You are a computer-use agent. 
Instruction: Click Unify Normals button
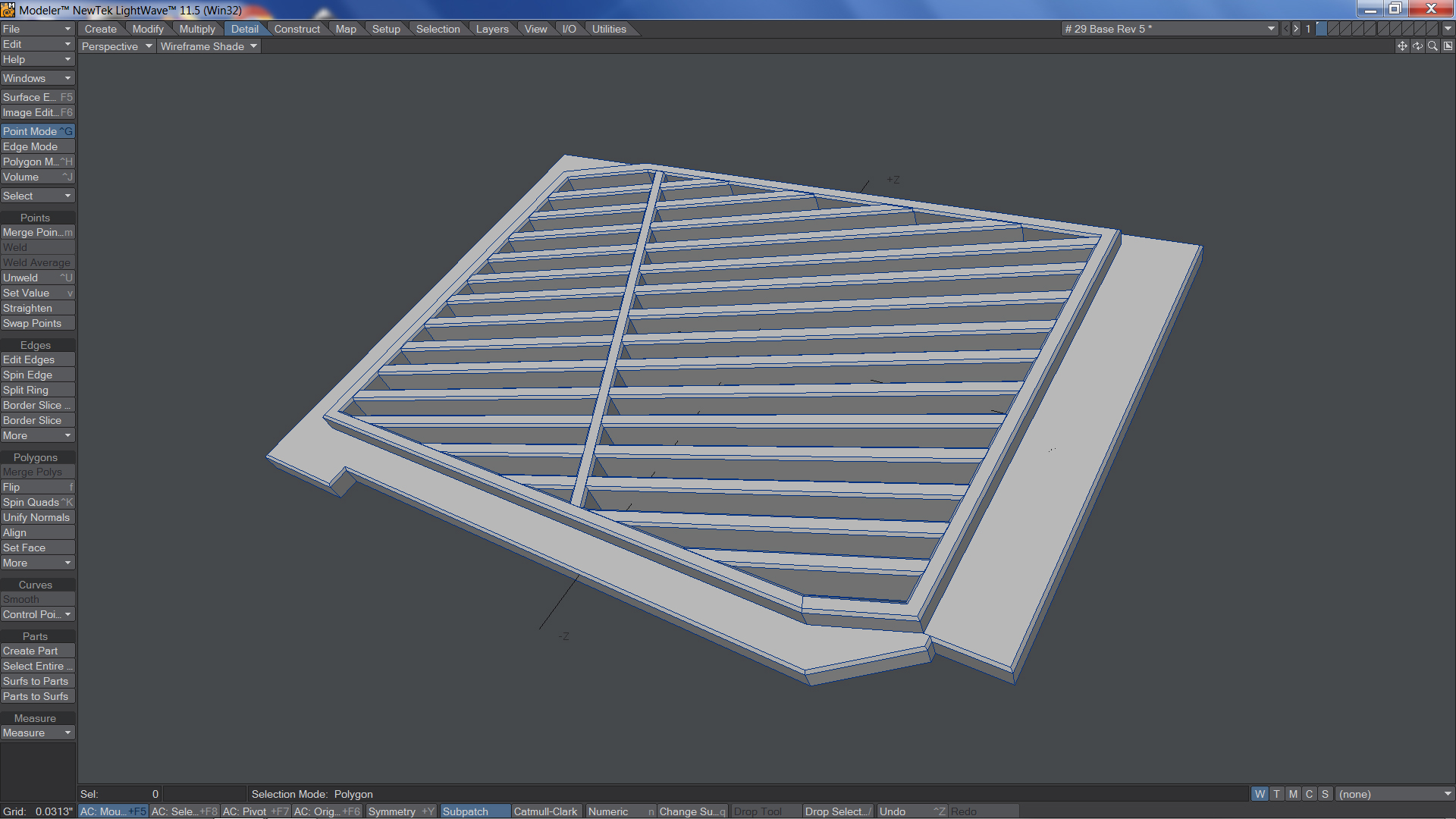click(x=37, y=517)
